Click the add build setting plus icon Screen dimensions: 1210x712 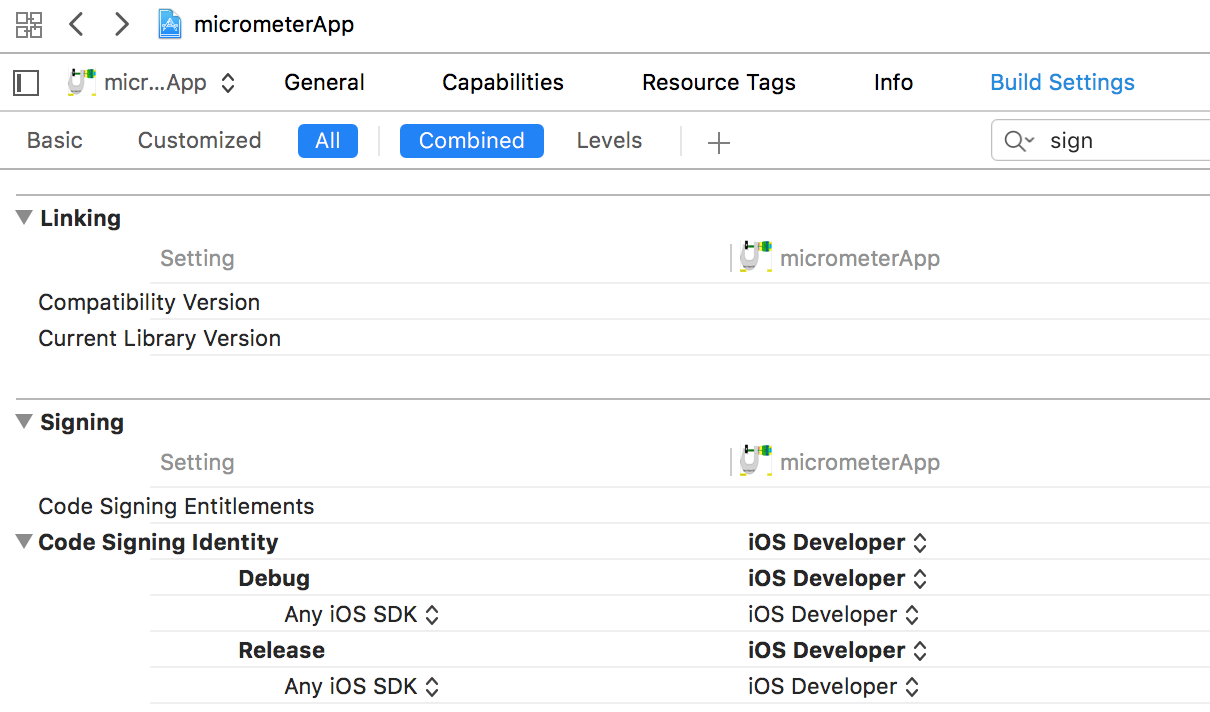[718, 142]
